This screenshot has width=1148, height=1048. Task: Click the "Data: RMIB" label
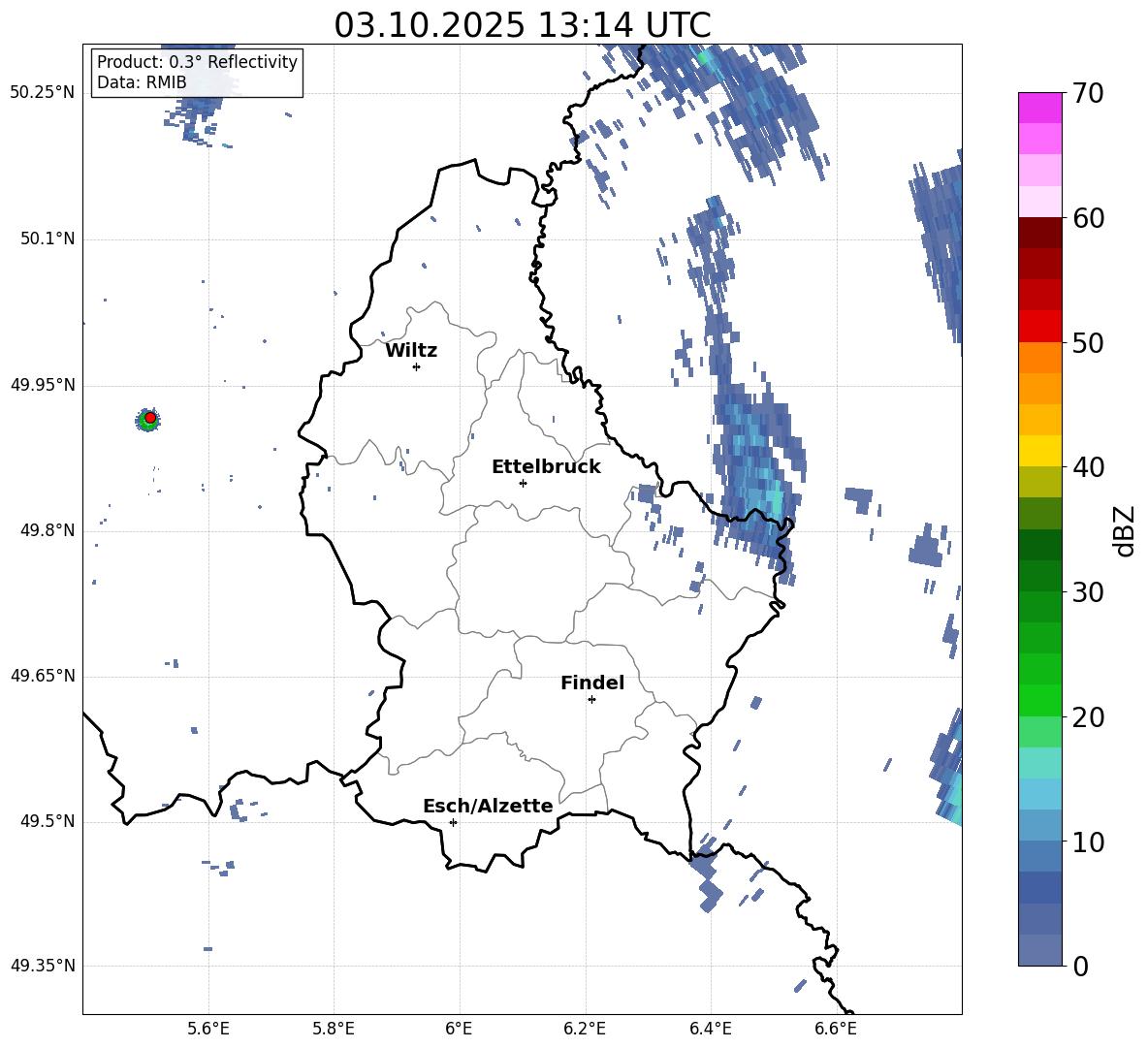coord(142,82)
